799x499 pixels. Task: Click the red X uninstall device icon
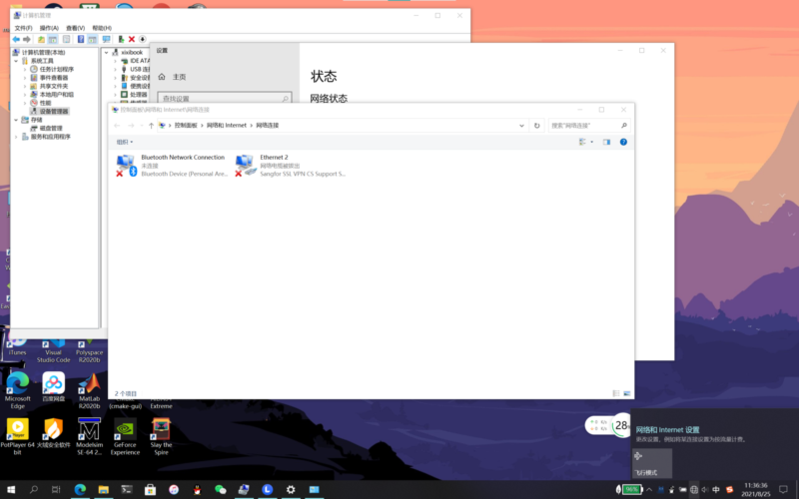pyautogui.click(x=131, y=39)
